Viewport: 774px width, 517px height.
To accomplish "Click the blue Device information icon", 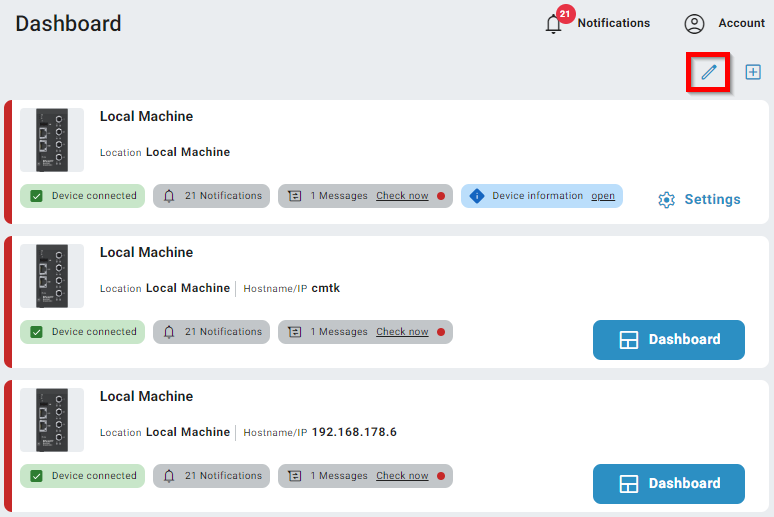I will [477, 196].
